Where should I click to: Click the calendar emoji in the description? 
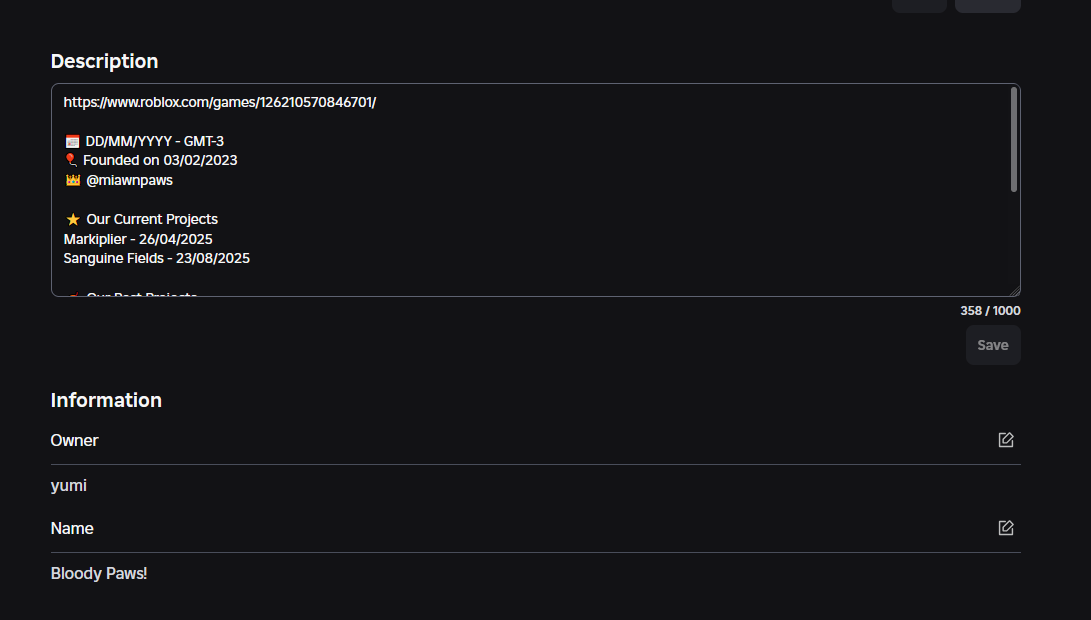pos(70,140)
